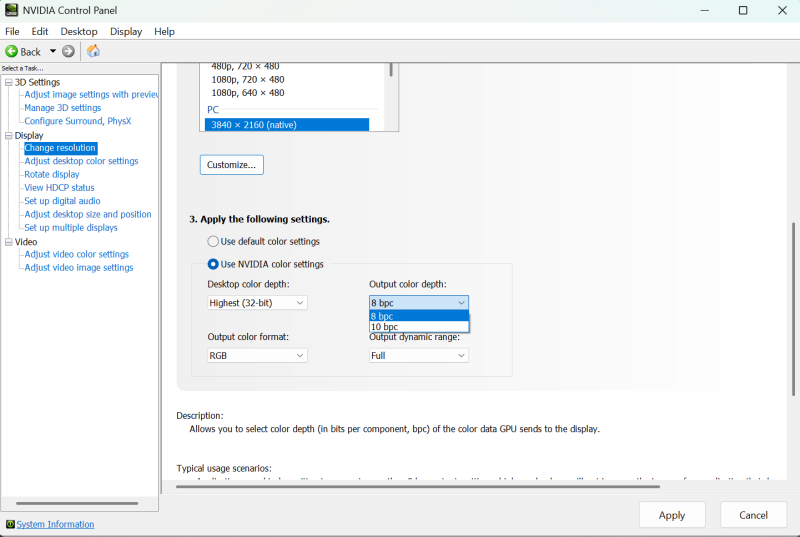Open Output dynamic range dropdown
The height and width of the screenshot is (537, 800).
pyautogui.click(x=419, y=355)
